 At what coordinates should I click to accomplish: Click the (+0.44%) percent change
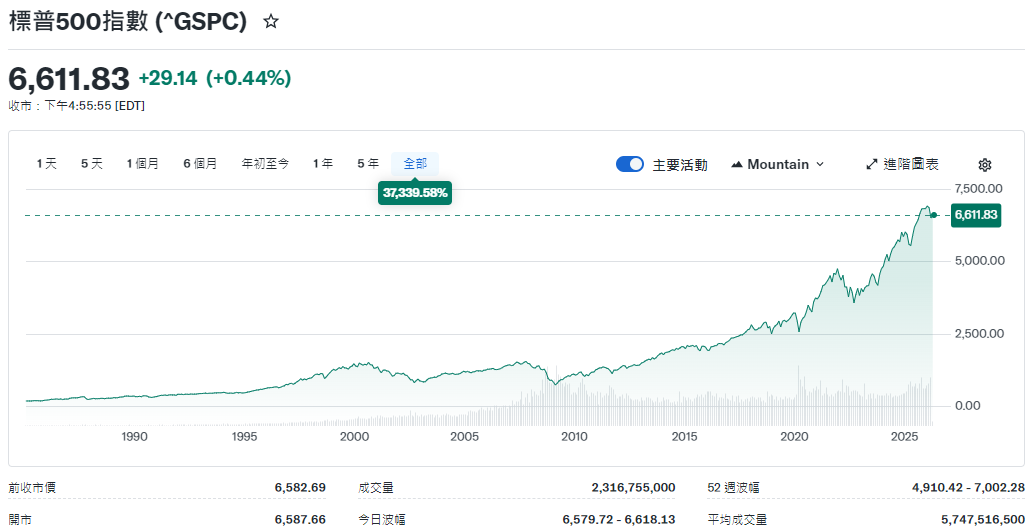pyautogui.click(x=249, y=79)
